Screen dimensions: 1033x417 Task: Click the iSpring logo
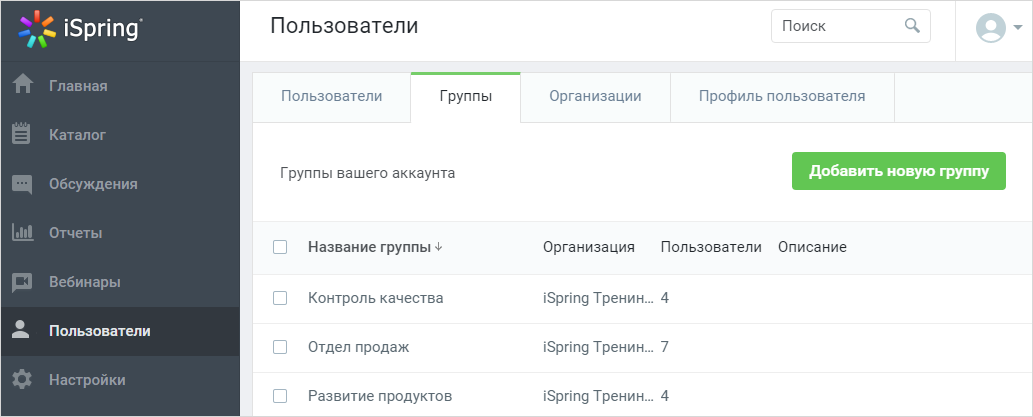click(x=80, y=30)
